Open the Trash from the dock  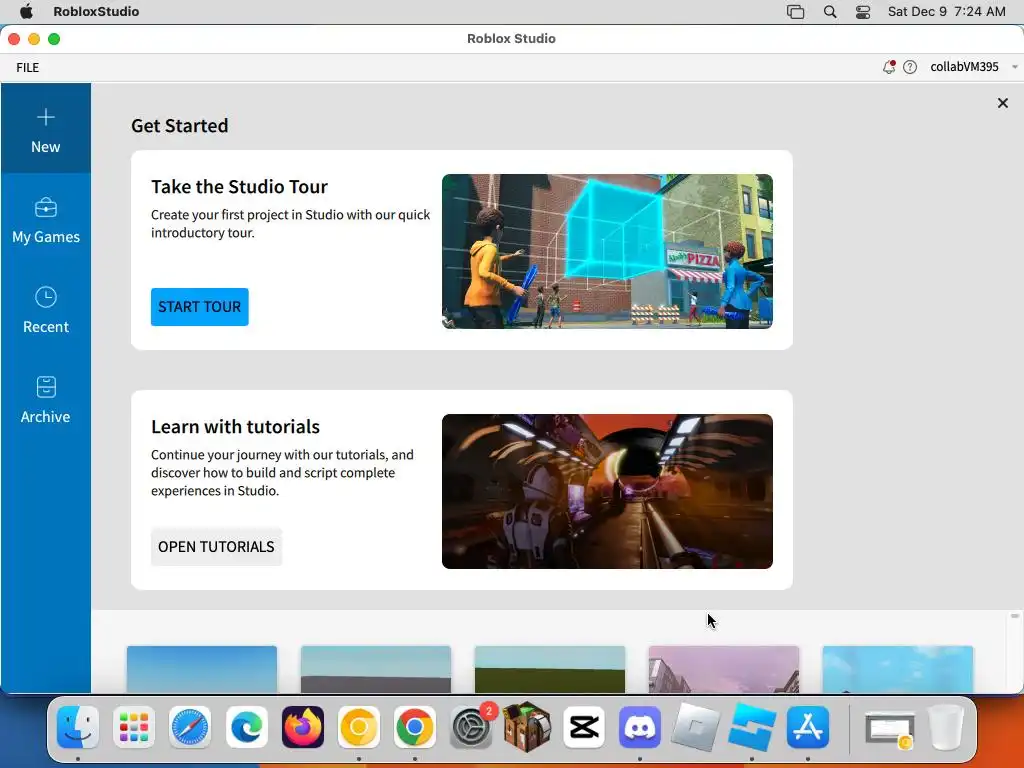[x=946, y=727]
